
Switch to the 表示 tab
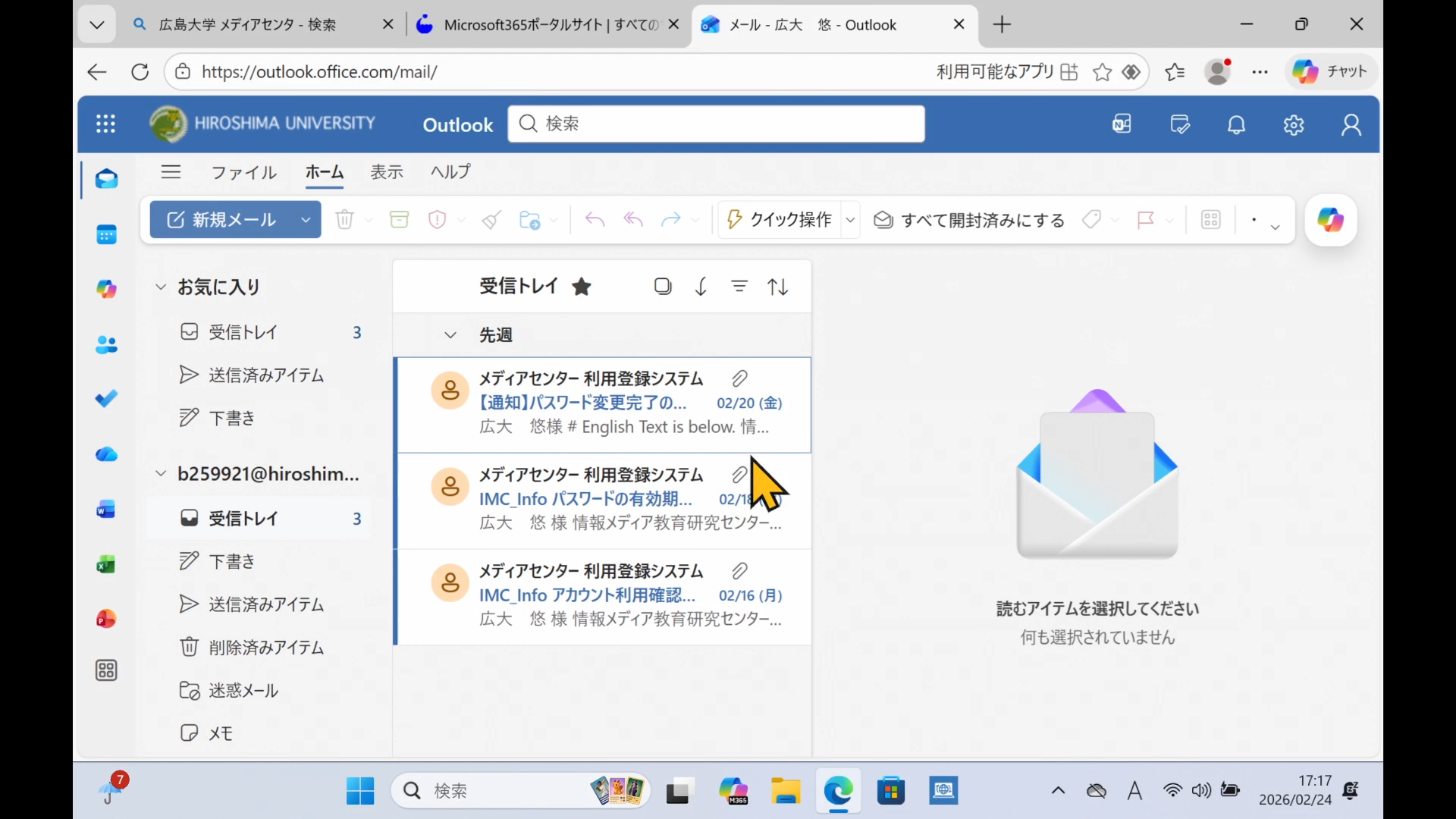(387, 172)
